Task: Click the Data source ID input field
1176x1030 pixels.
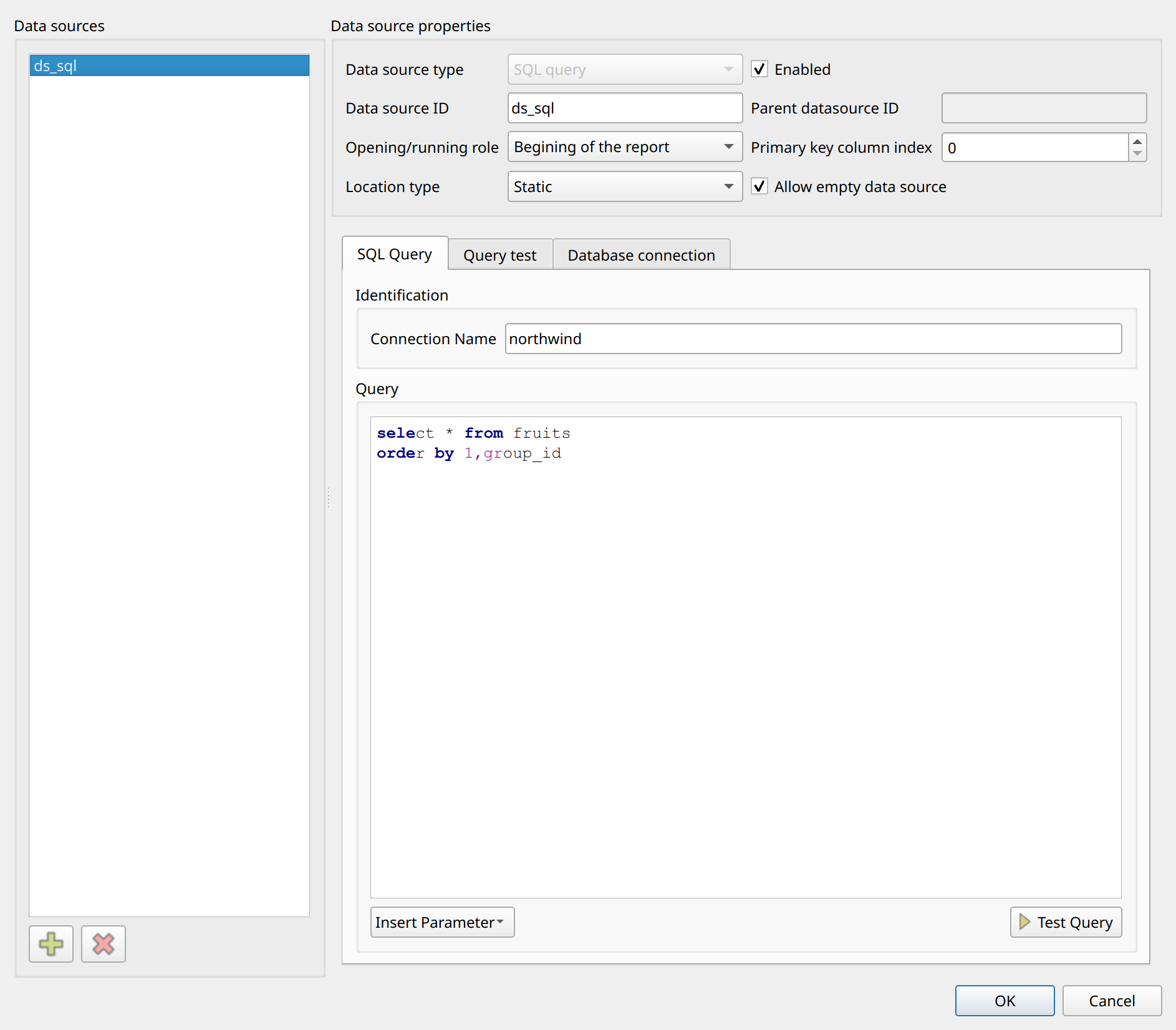Action: point(625,108)
